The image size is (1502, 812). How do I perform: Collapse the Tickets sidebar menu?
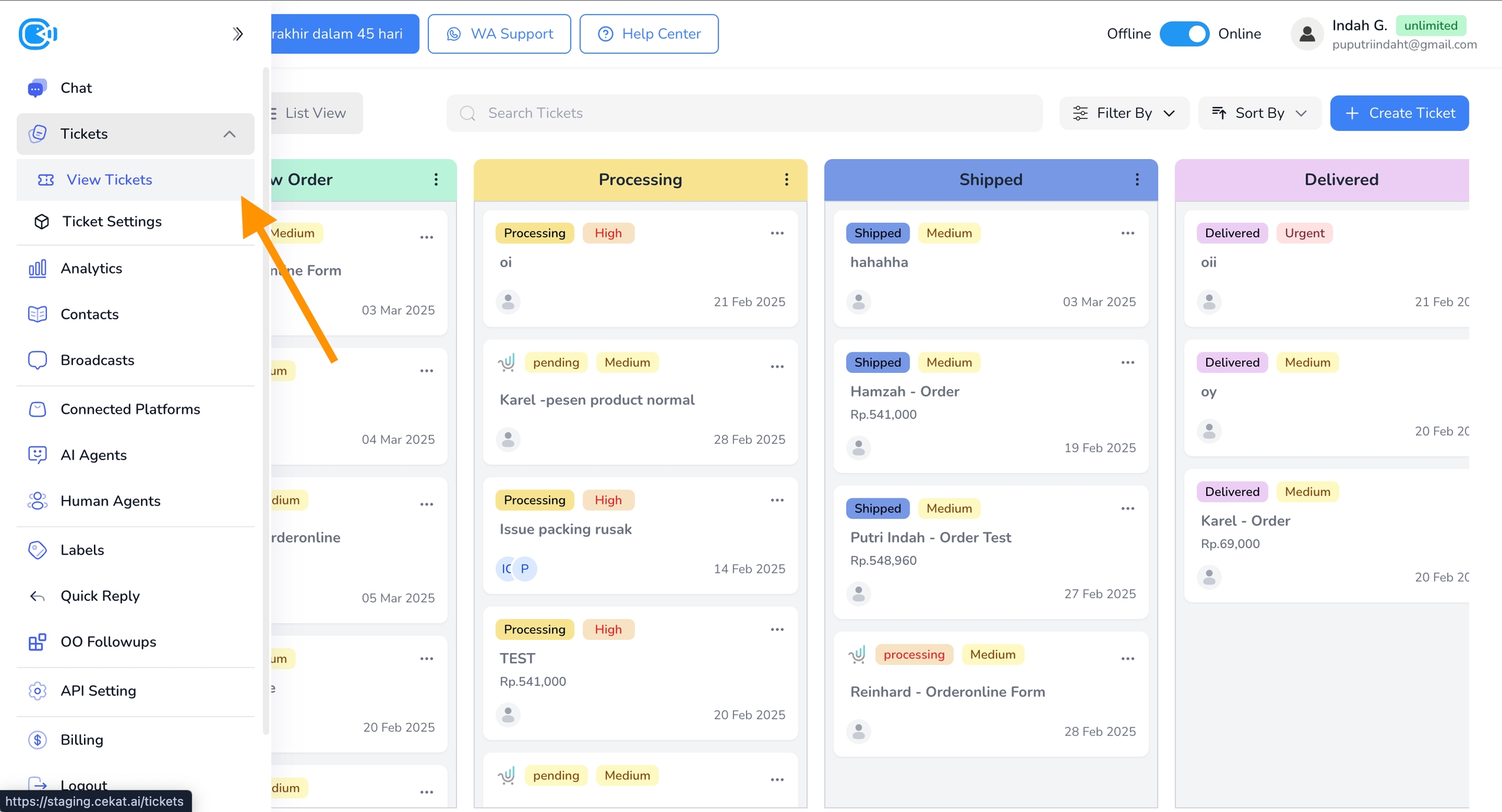point(229,134)
